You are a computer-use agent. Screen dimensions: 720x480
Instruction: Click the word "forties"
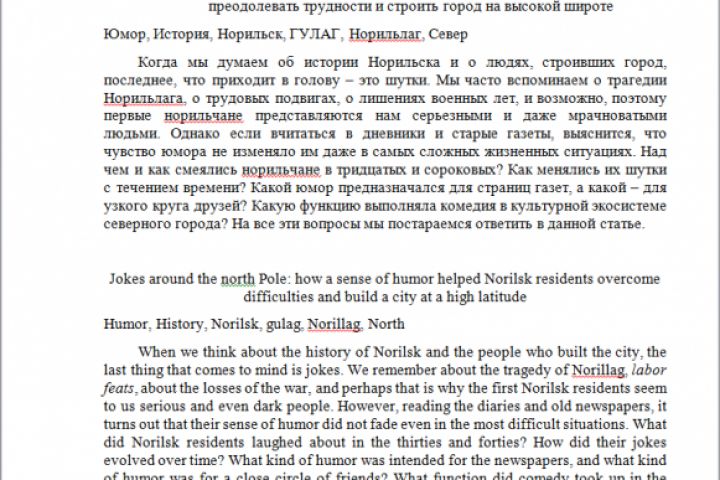(499, 442)
